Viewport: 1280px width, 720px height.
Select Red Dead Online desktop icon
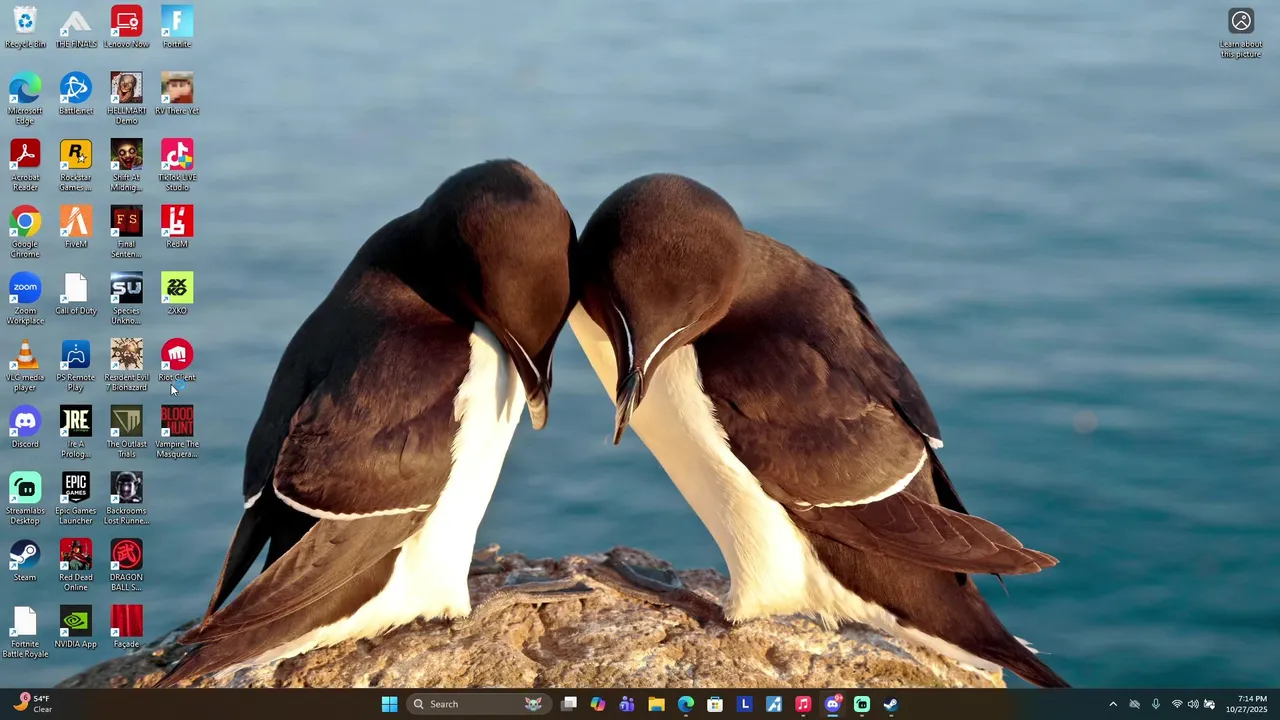click(76, 565)
